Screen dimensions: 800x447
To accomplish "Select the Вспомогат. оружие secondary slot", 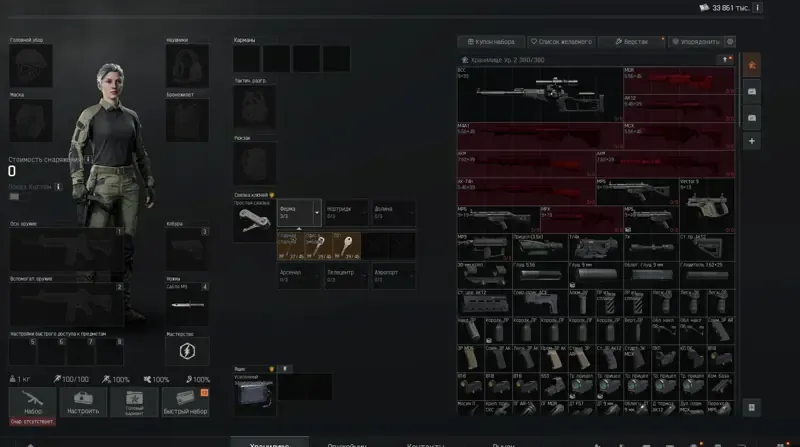I will click(x=66, y=304).
